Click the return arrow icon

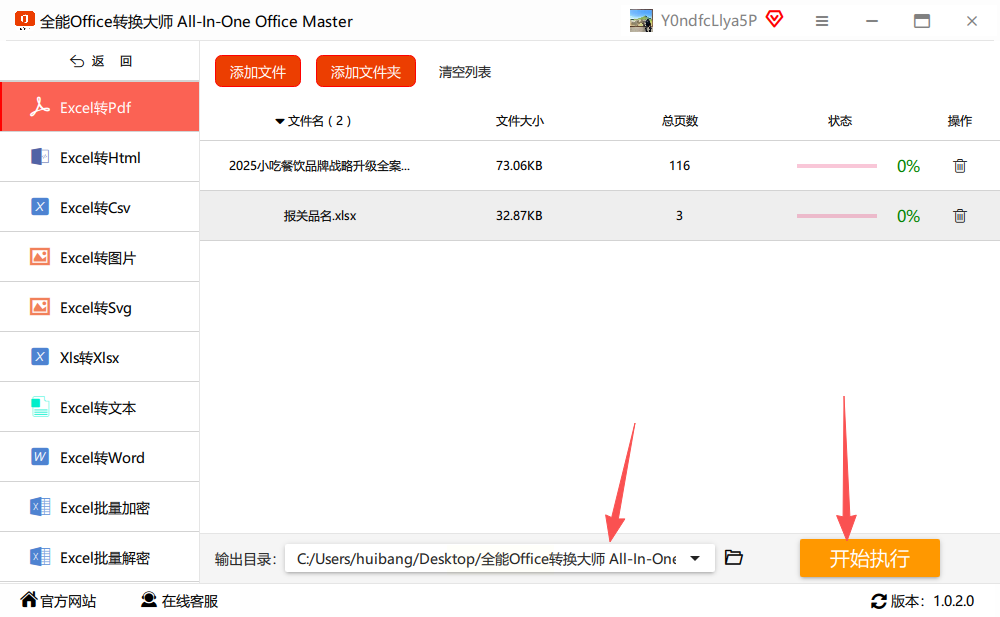[x=77, y=61]
